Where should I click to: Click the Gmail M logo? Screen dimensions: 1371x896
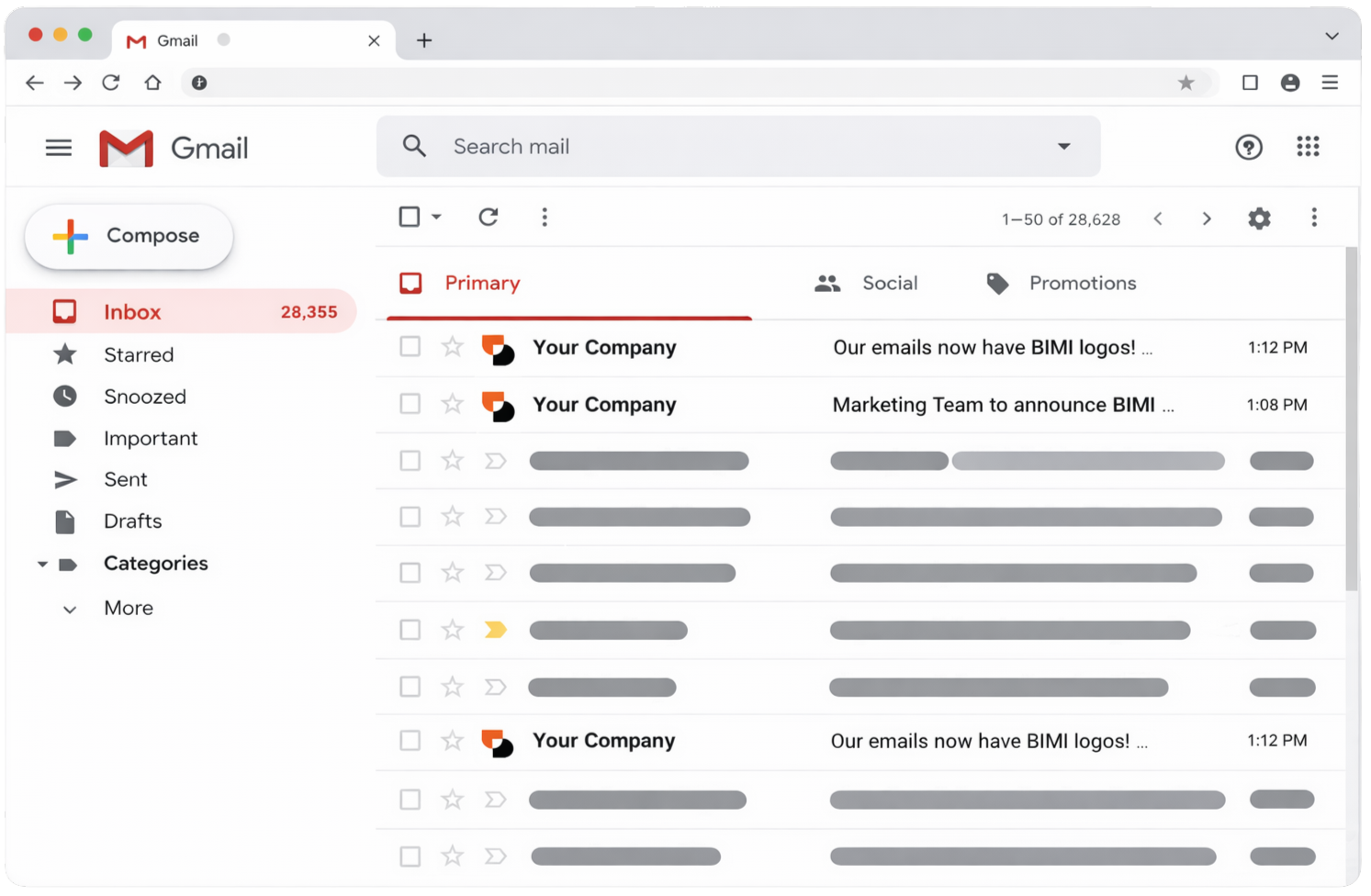(x=126, y=149)
